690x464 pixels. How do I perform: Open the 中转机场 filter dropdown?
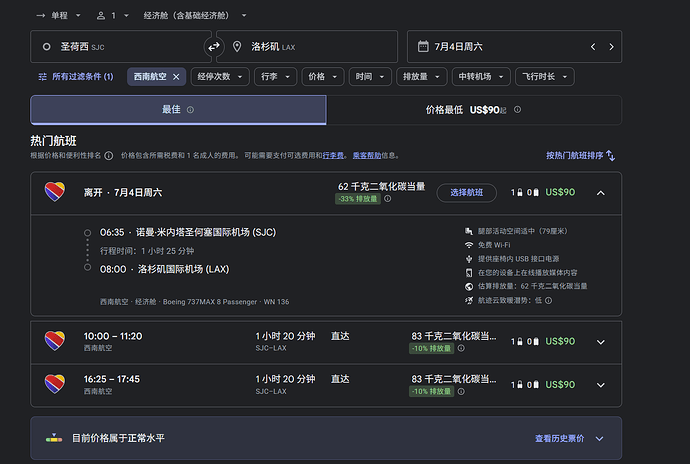pos(481,77)
